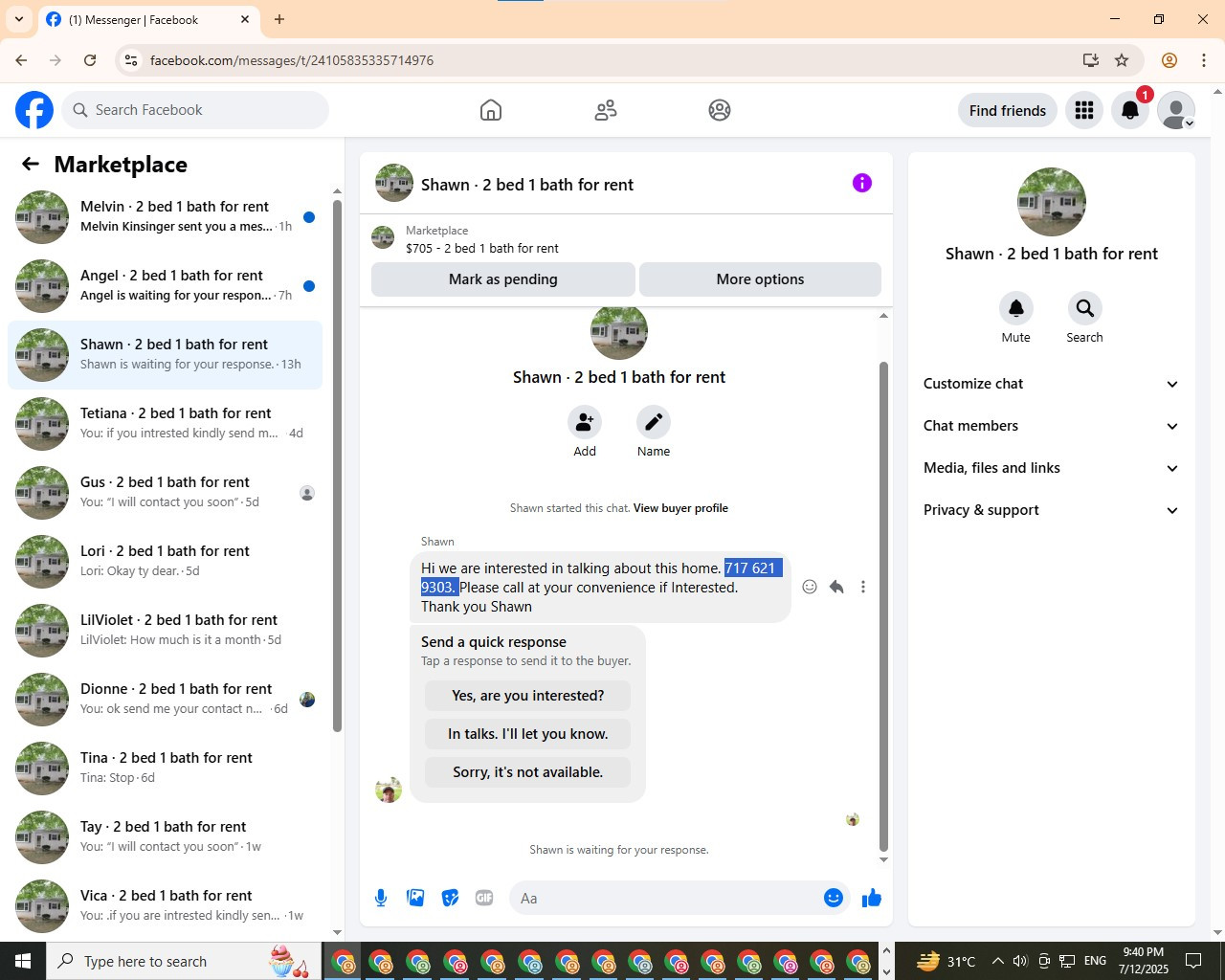Viewport: 1225px width, 980px height.
Task: Open Melvin's 2 bed 1 bath conversation
Action: (165, 217)
